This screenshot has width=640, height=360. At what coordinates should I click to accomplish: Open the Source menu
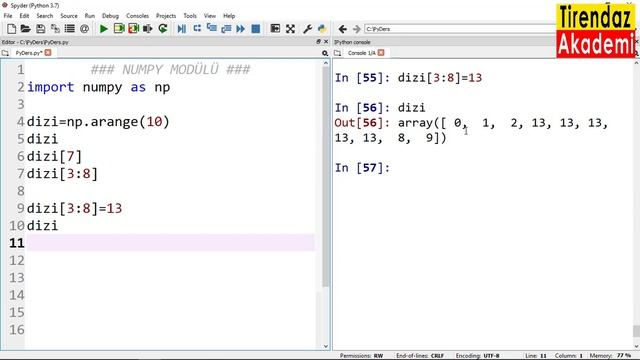(x=69, y=16)
